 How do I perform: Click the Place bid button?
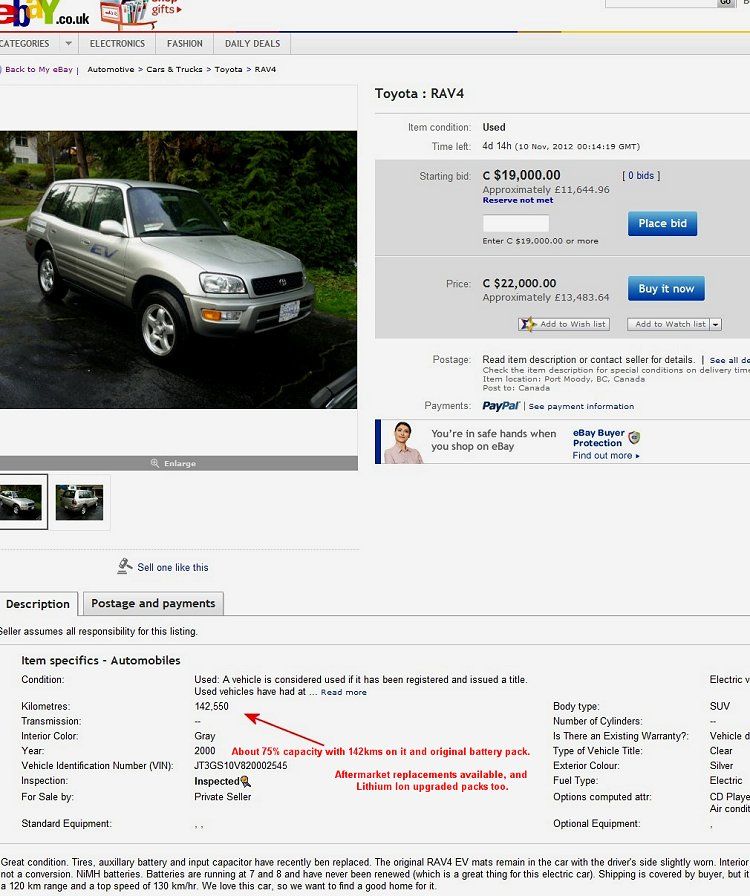[663, 223]
